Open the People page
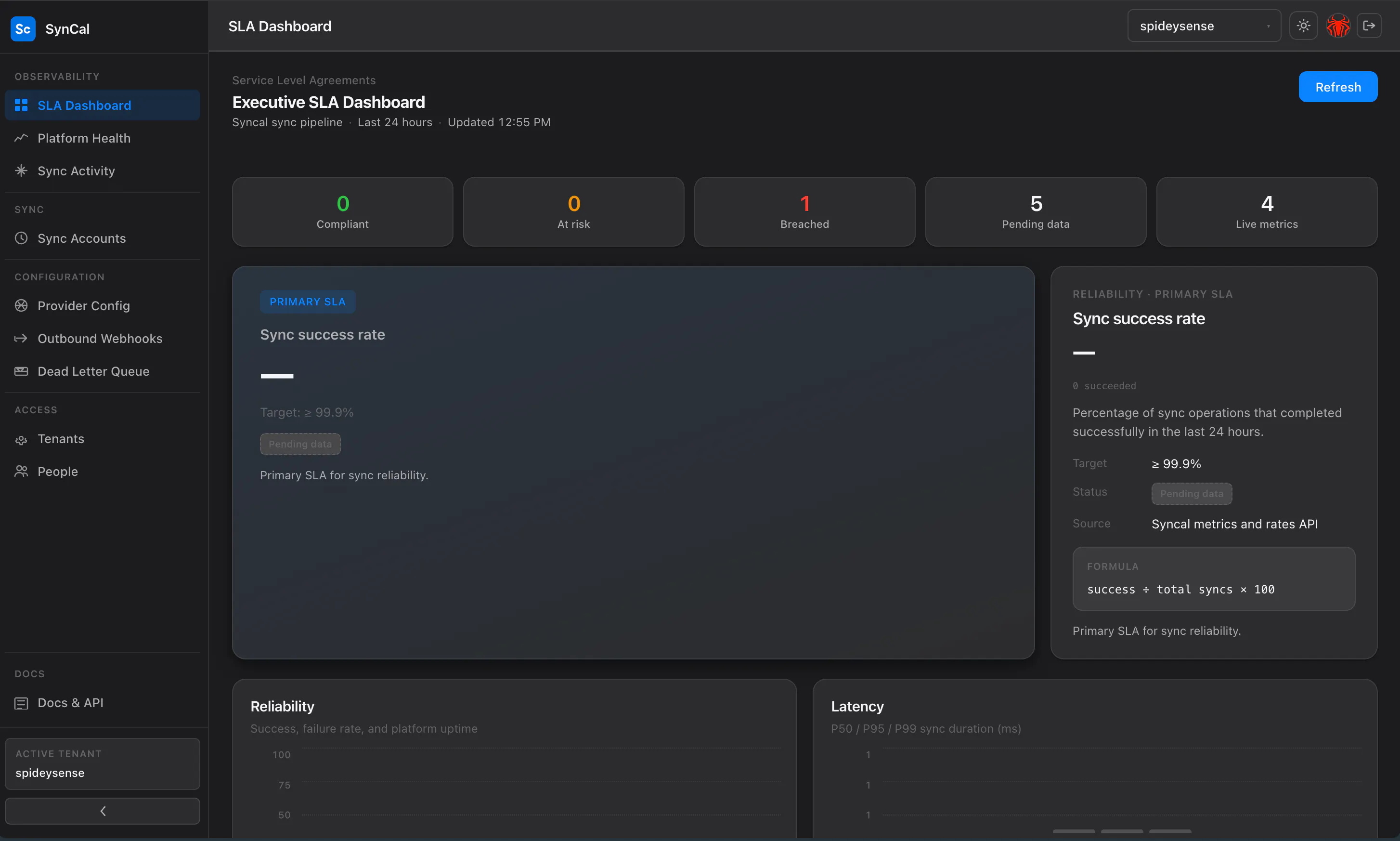The height and width of the screenshot is (841, 1400). (x=103, y=472)
